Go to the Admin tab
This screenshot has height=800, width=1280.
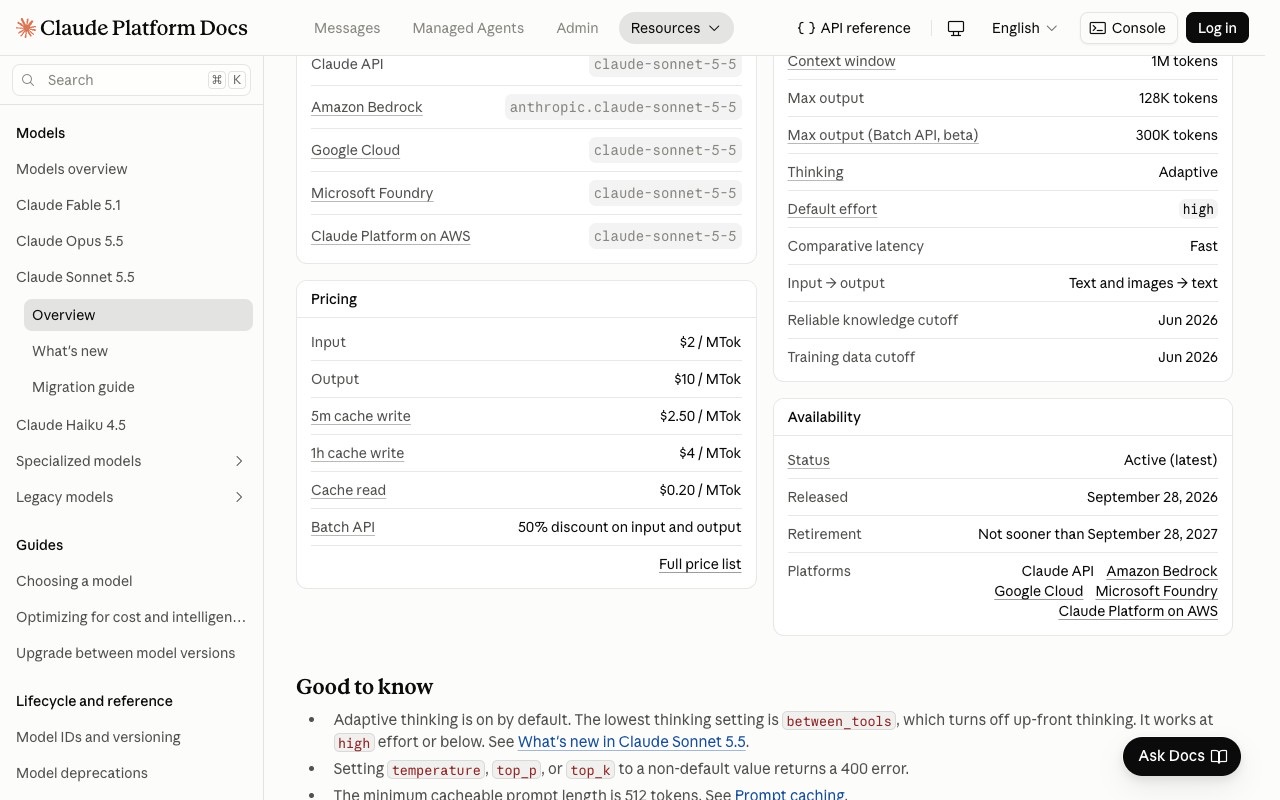click(x=577, y=28)
